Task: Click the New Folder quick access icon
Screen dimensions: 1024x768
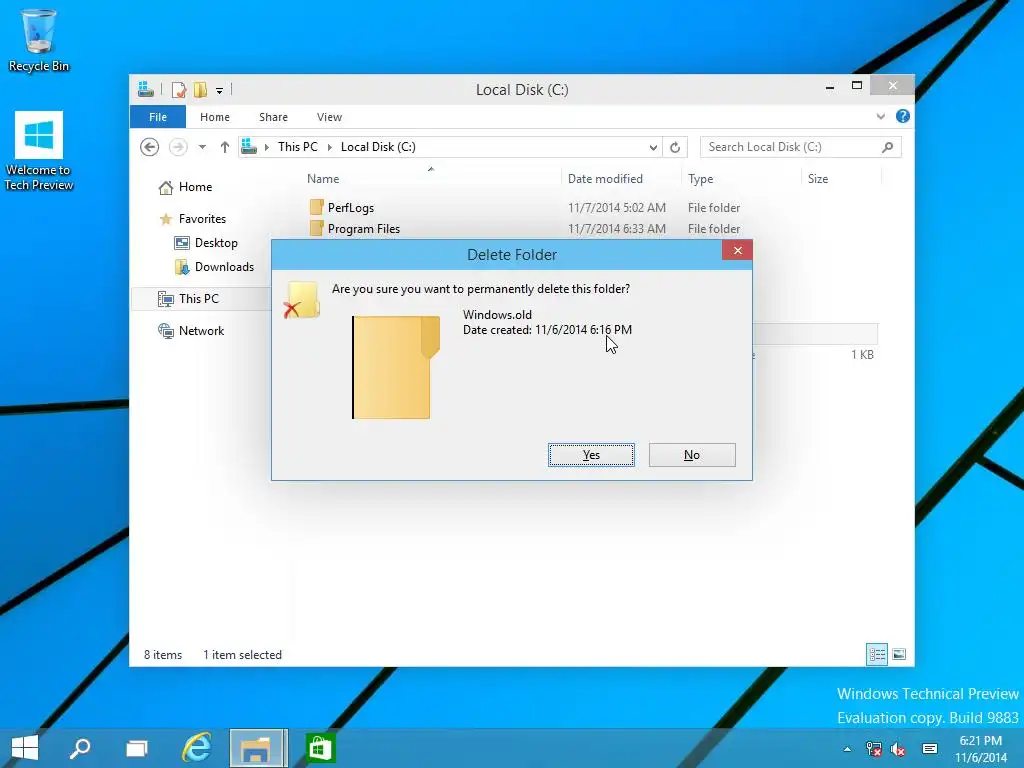Action: tap(200, 89)
